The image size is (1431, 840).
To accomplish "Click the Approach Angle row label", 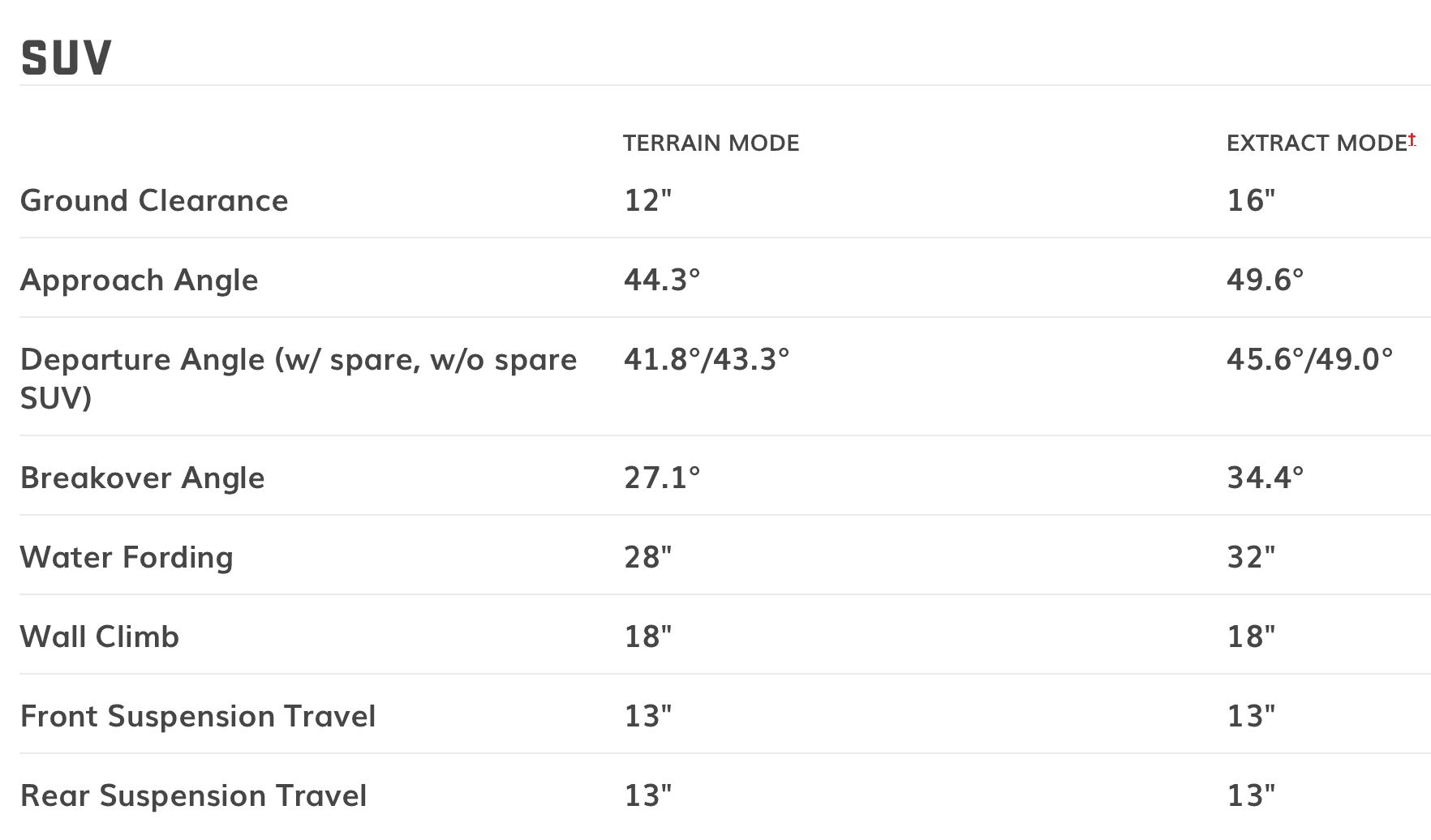I will (x=139, y=280).
